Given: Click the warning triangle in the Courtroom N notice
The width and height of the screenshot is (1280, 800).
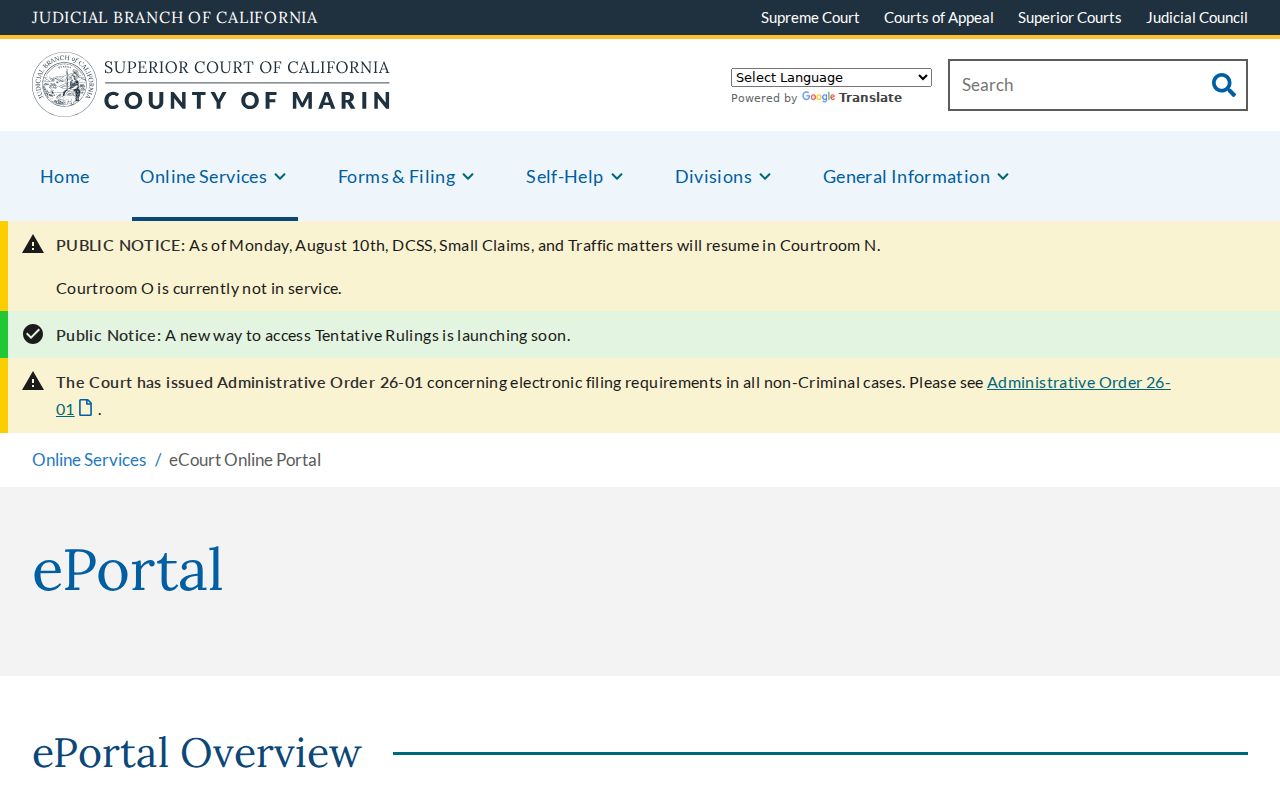Looking at the screenshot, I should 33,244.
